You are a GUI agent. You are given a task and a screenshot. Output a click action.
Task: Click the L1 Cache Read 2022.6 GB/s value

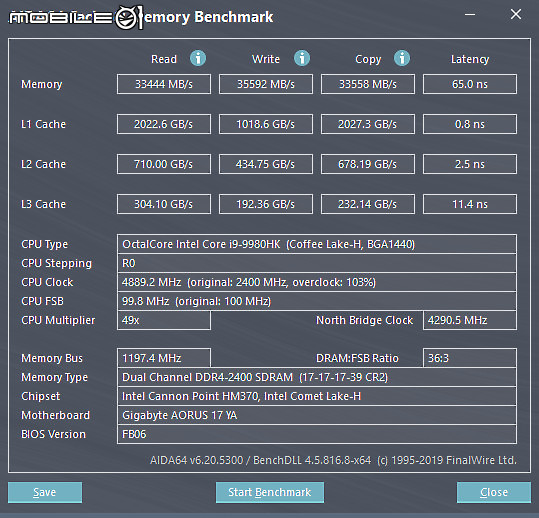pos(164,124)
